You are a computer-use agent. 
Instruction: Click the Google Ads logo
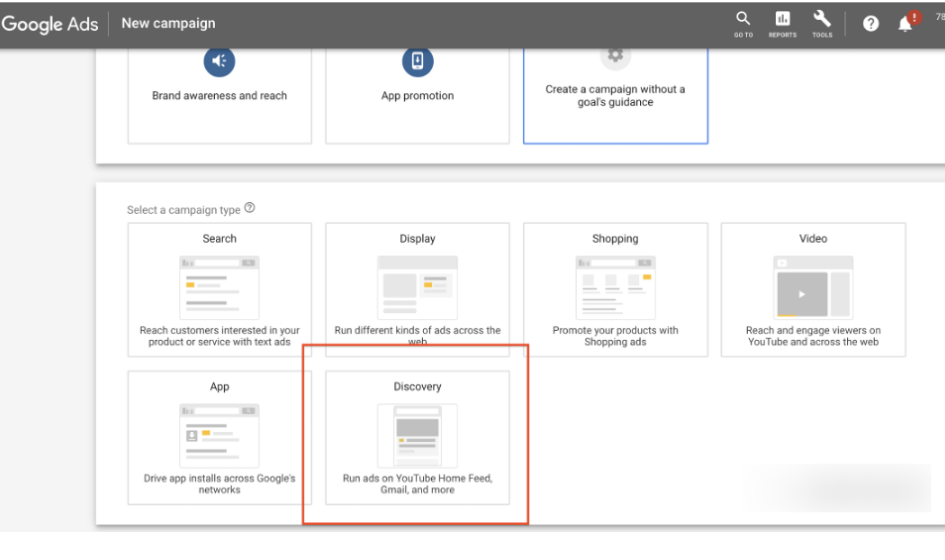coord(52,24)
